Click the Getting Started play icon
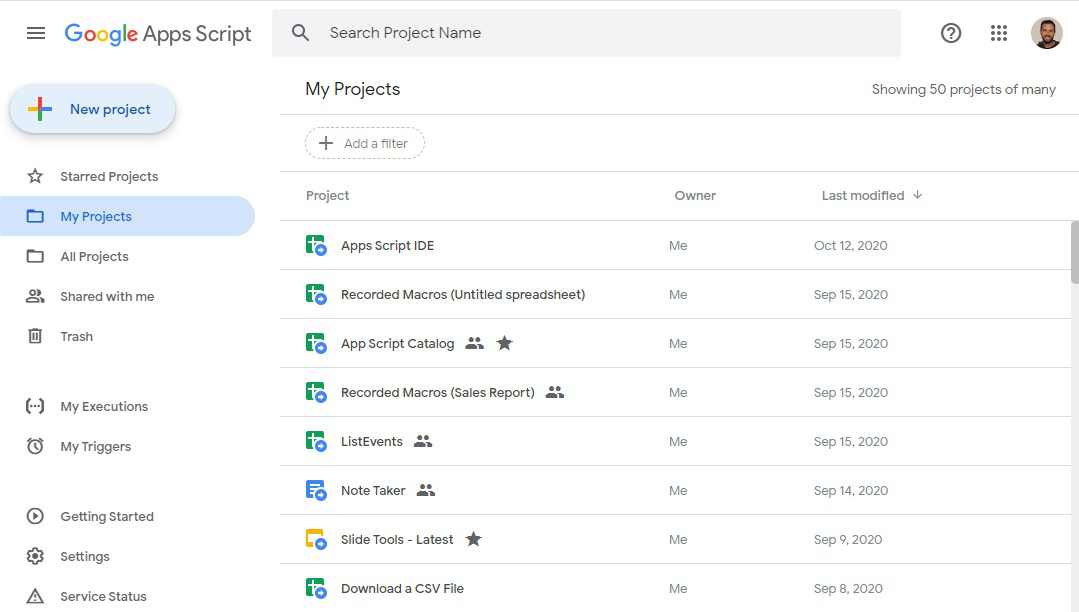Viewport: 1079px width, 612px height. pos(35,516)
